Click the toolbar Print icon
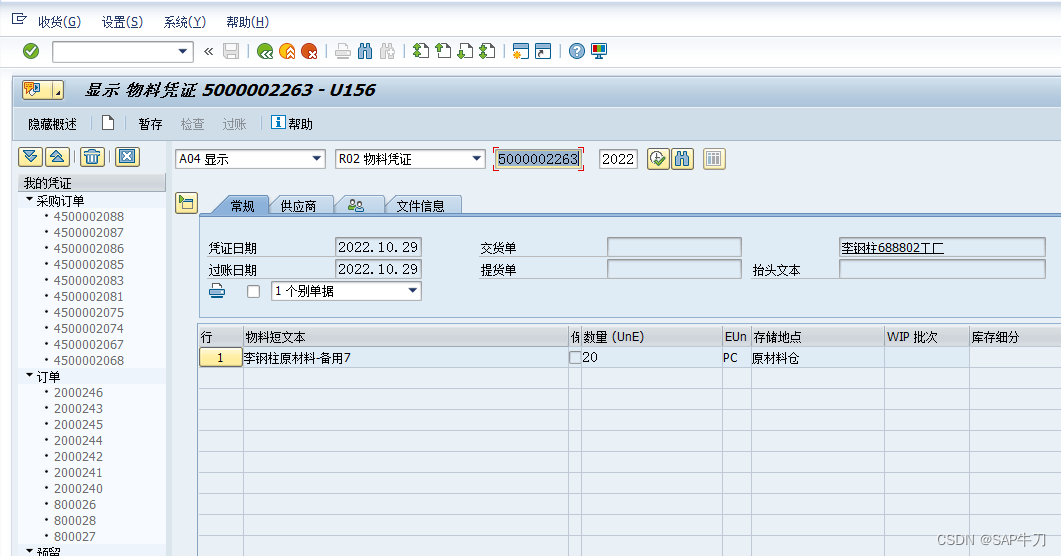 pos(343,51)
